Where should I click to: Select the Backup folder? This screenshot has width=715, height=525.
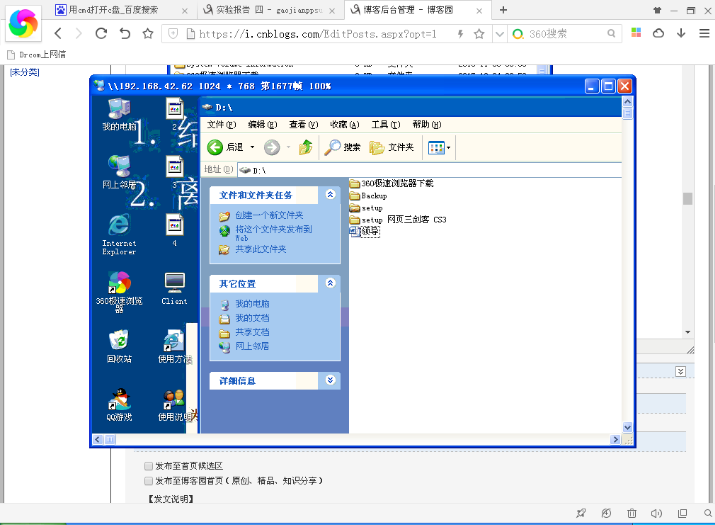pos(368,196)
